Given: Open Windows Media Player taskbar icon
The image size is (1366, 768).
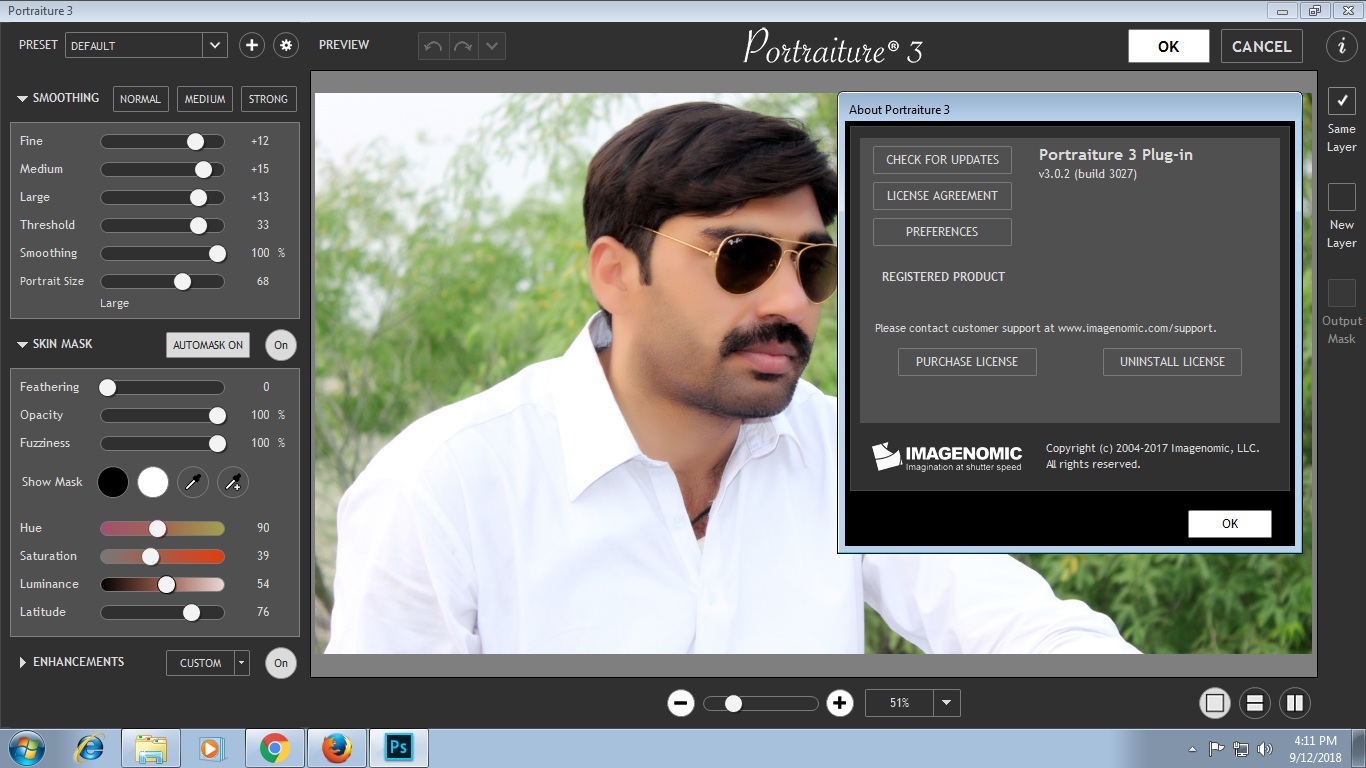Looking at the screenshot, I should point(212,748).
